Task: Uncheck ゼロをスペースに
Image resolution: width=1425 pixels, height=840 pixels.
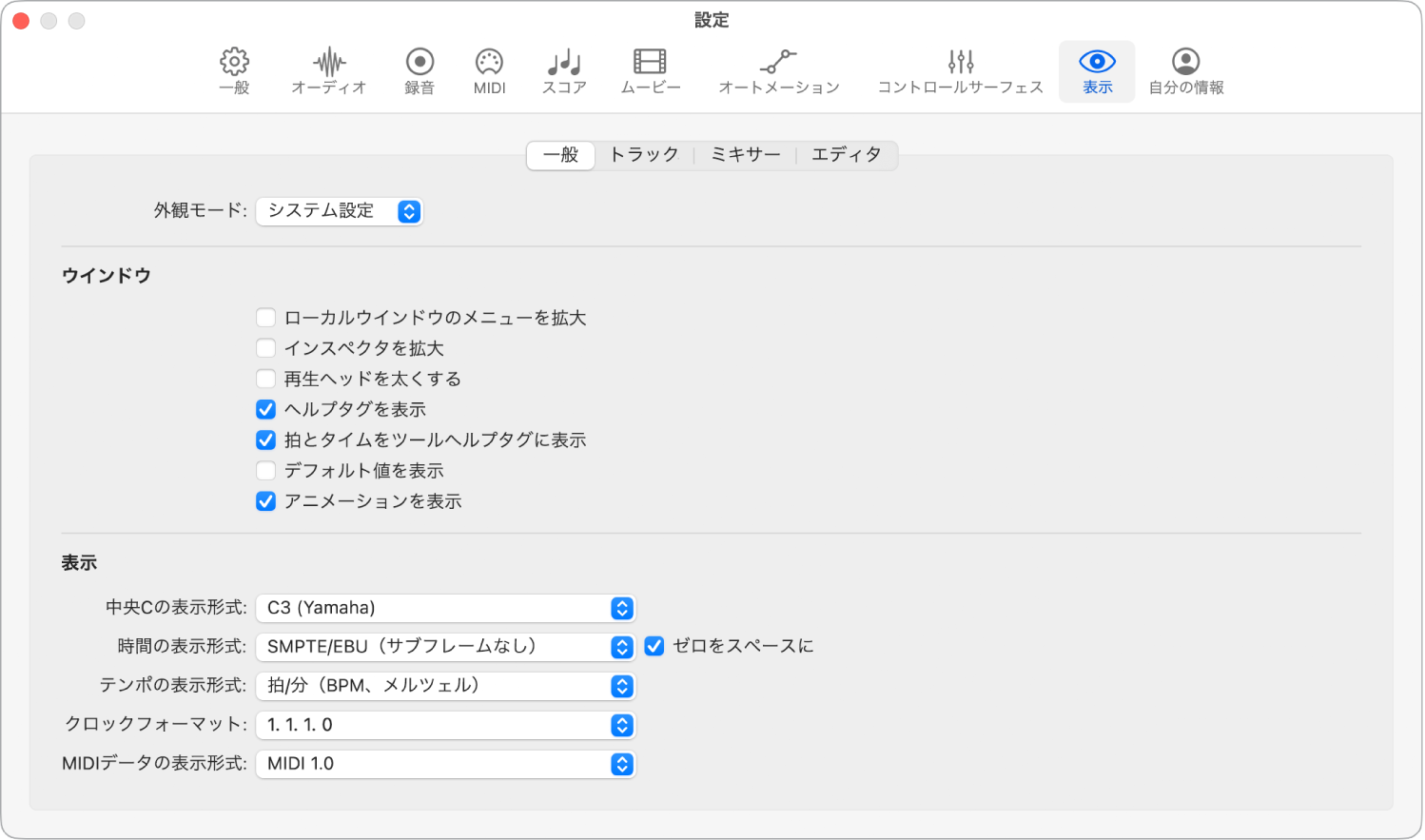Action: (x=654, y=646)
